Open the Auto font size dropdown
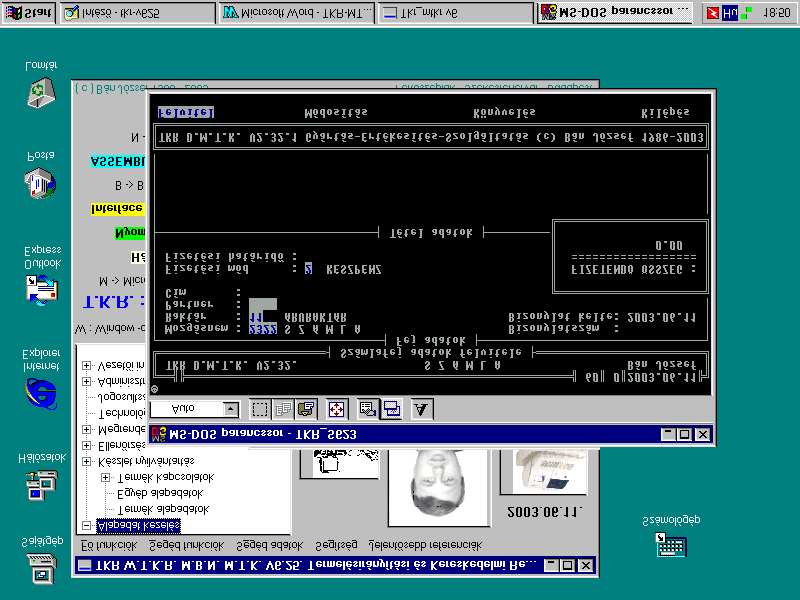The width and height of the screenshot is (800, 600). tap(231, 409)
